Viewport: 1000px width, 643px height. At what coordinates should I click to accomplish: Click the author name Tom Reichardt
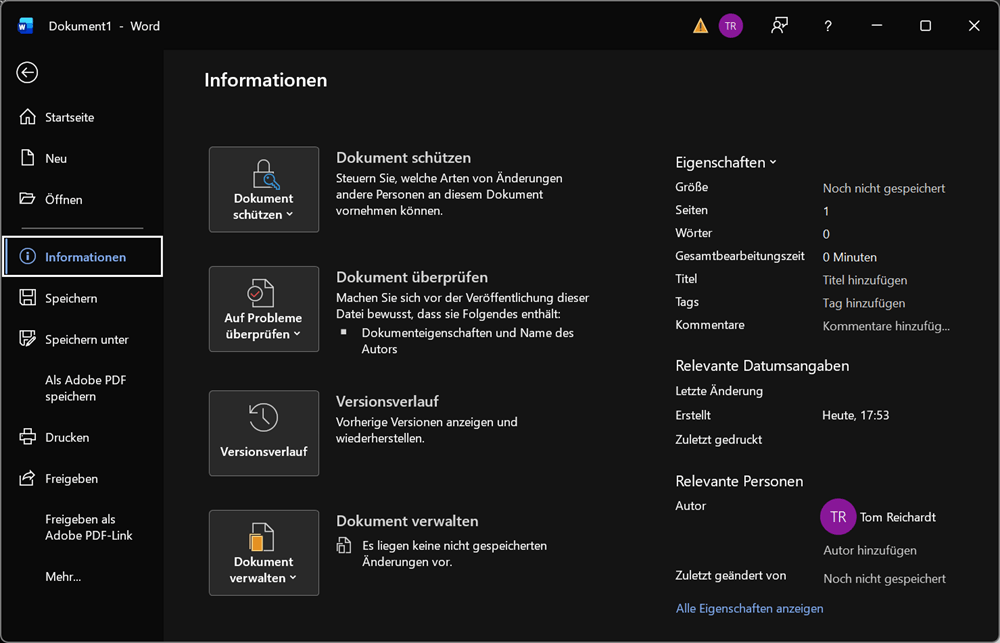tap(898, 517)
